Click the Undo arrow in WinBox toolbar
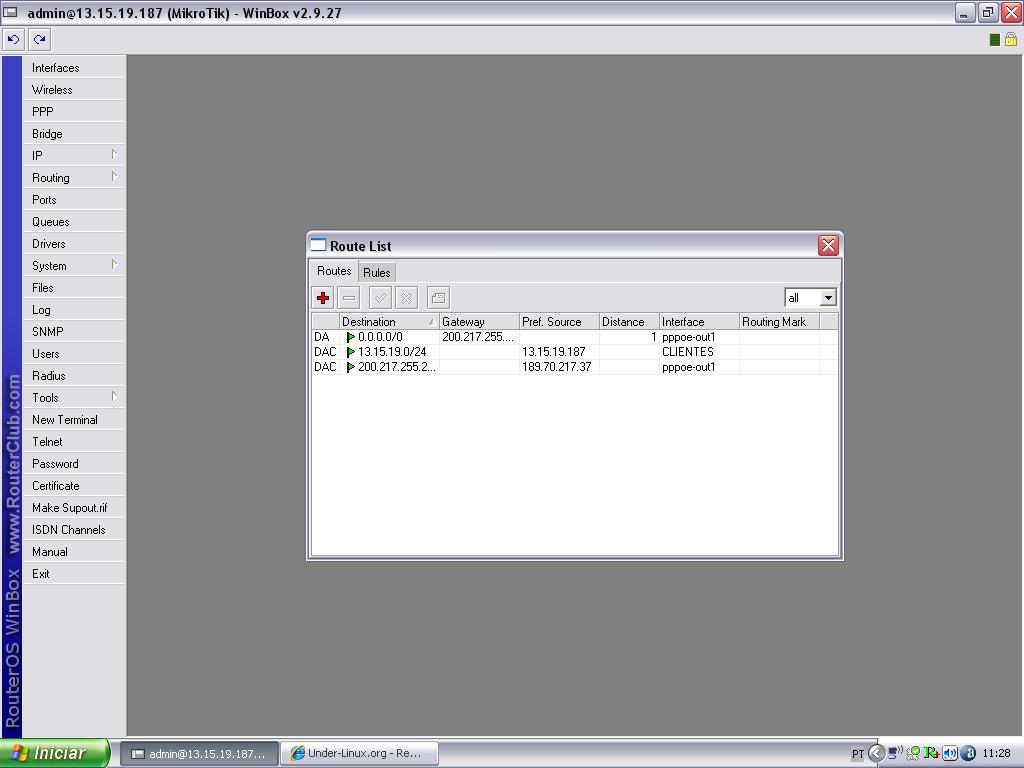 [x=13, y=40]
